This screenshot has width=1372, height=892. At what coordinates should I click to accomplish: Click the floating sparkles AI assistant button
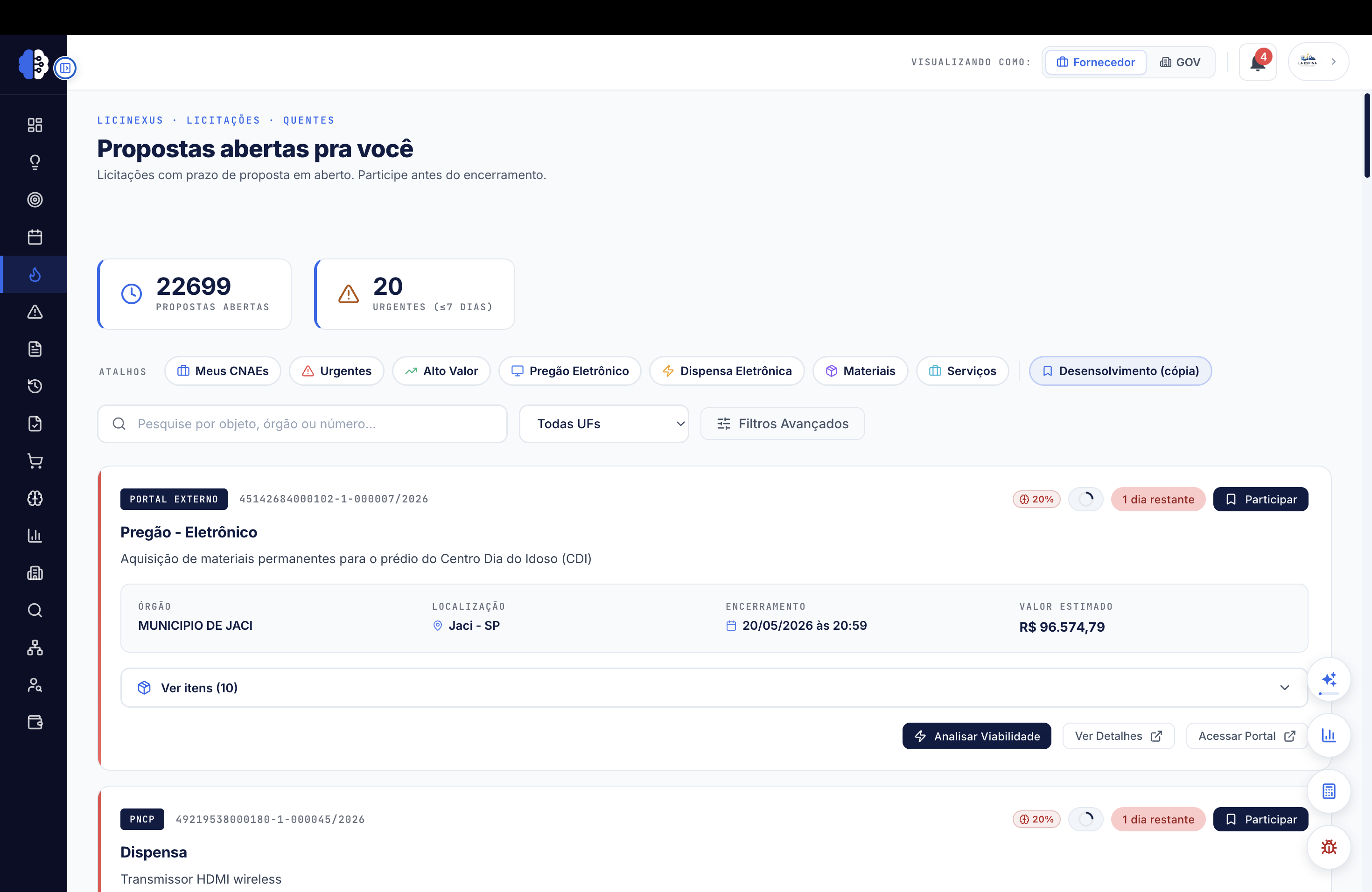pyautogui.click(x=1329, y=680)
